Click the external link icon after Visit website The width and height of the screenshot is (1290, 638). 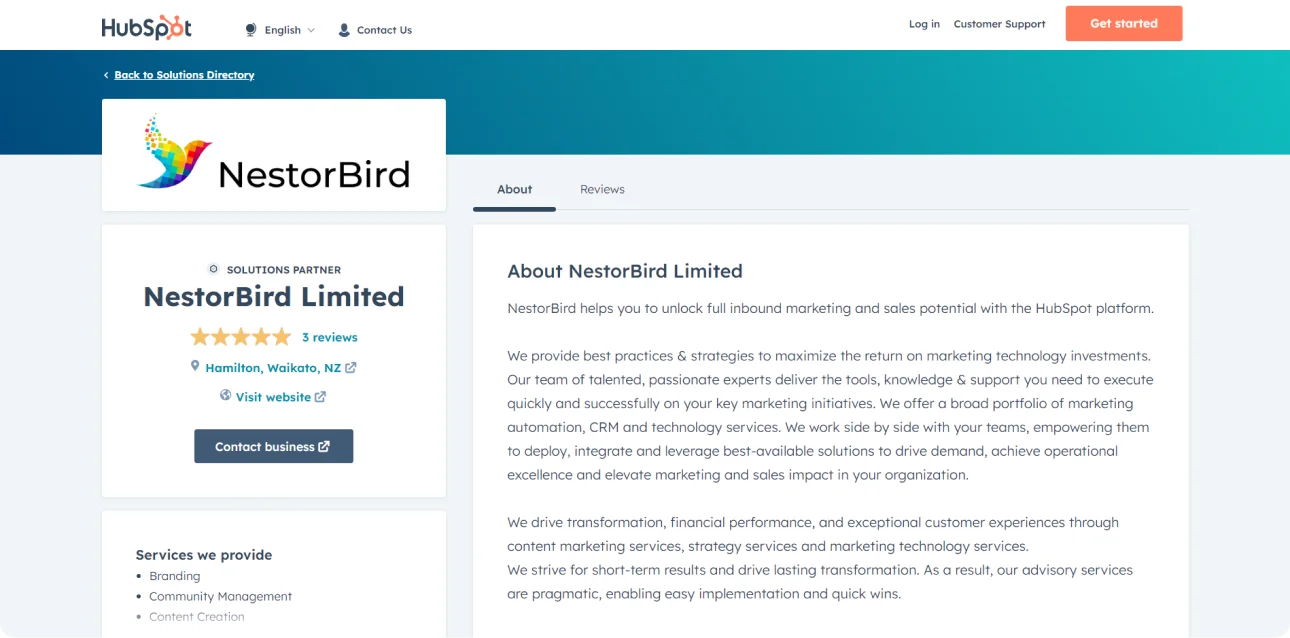320,397
